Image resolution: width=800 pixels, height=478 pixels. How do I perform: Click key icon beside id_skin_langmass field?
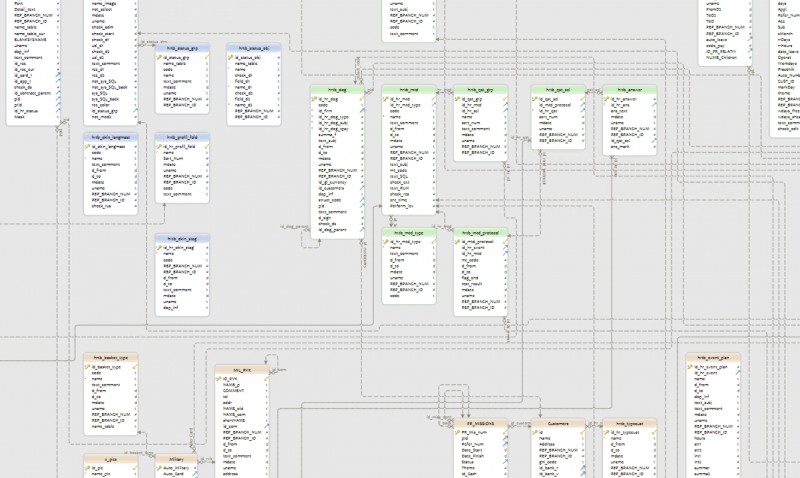(x=88, y=146)
